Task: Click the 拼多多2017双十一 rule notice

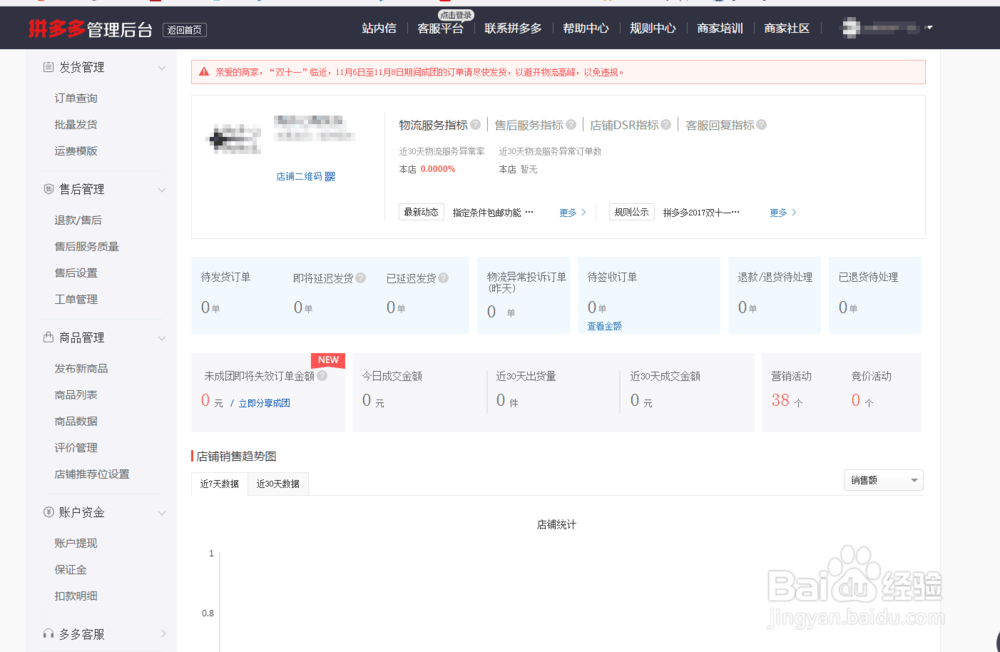Action: (x=701, y=212)
